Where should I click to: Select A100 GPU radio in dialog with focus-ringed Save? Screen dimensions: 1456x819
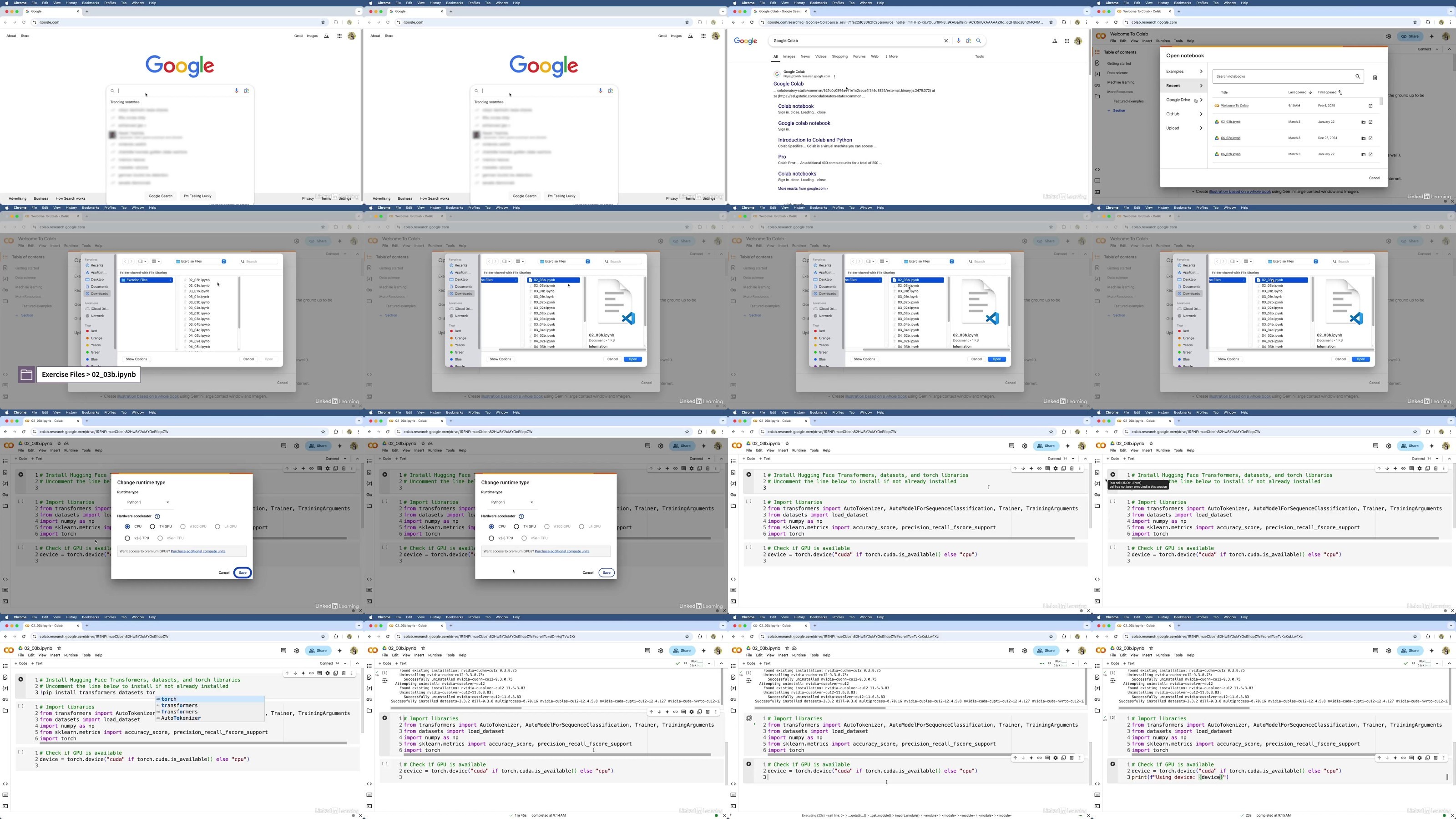[x=182, y=526]
